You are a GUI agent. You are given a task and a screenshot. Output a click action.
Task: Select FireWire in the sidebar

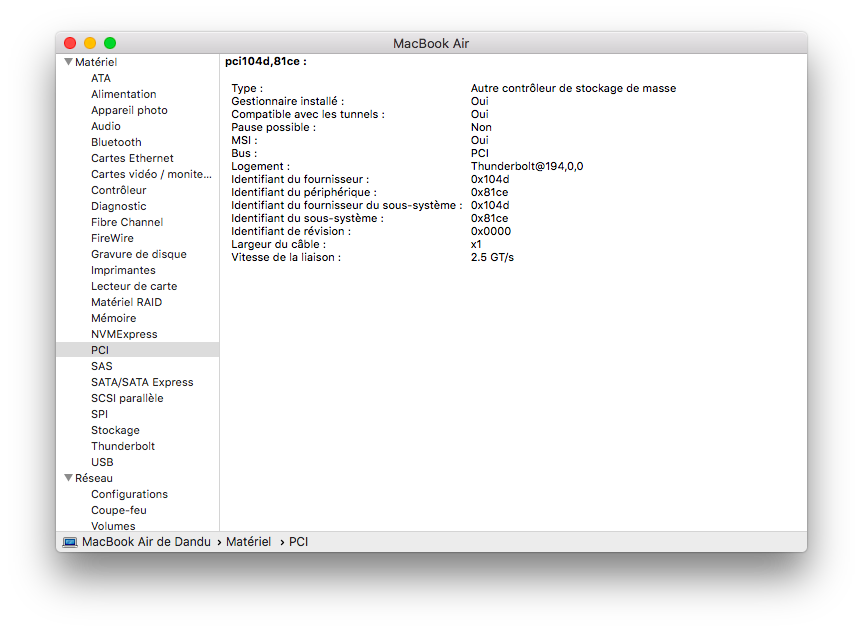[112, 238]
